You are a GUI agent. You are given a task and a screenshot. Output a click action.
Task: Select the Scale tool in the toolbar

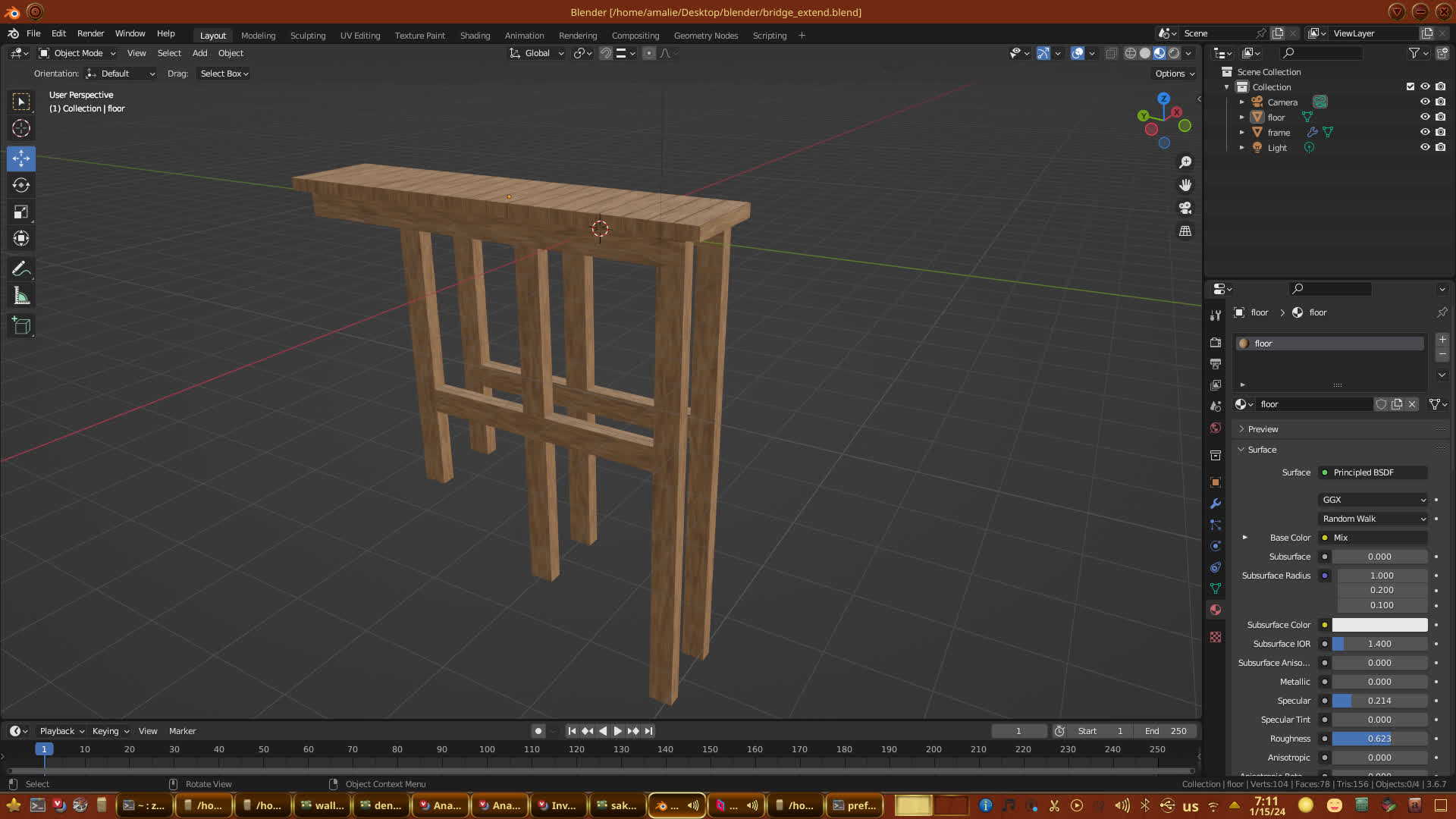(x=21, y=212)
